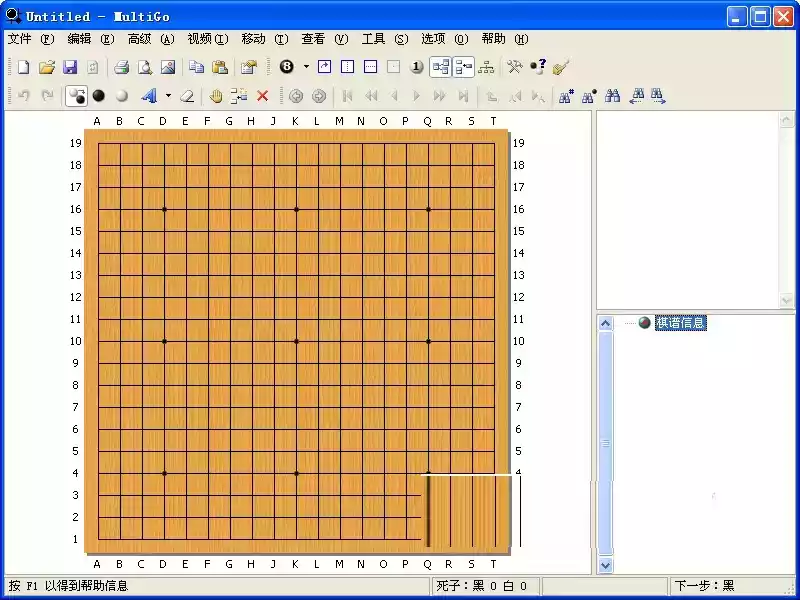Pick the label tool marked A

(x=150, y=96)
